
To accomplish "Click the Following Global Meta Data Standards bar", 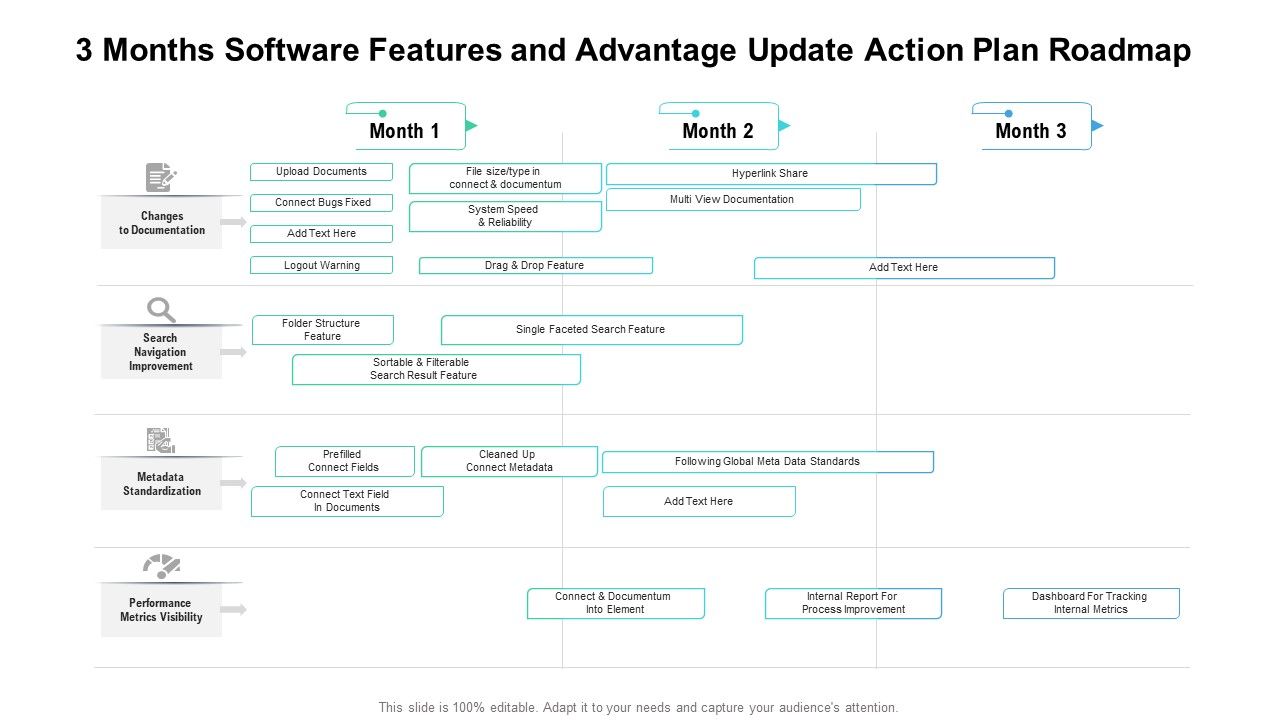I will click(x=768, y=462).
